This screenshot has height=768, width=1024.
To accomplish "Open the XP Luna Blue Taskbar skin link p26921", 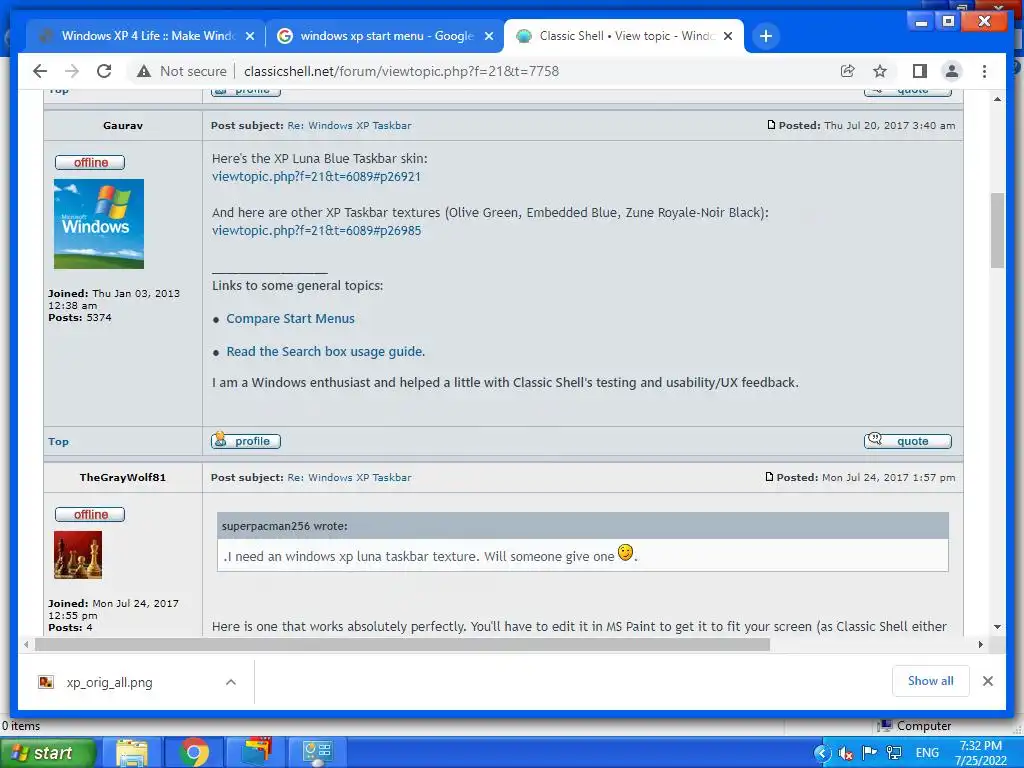I will [x=316, y=176].
